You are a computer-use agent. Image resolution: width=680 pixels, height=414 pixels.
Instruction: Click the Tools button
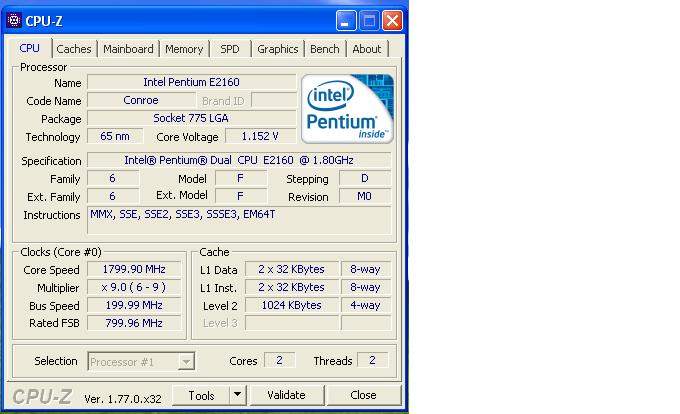click(201, 395)
